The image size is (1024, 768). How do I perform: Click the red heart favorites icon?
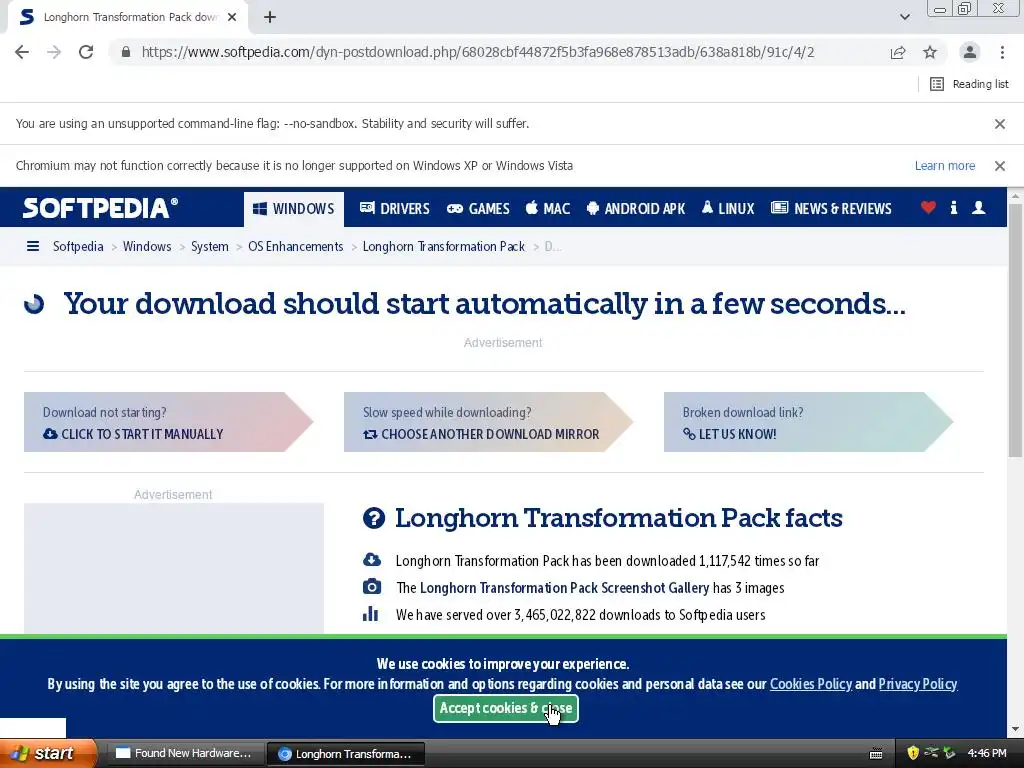coord(928,208)
